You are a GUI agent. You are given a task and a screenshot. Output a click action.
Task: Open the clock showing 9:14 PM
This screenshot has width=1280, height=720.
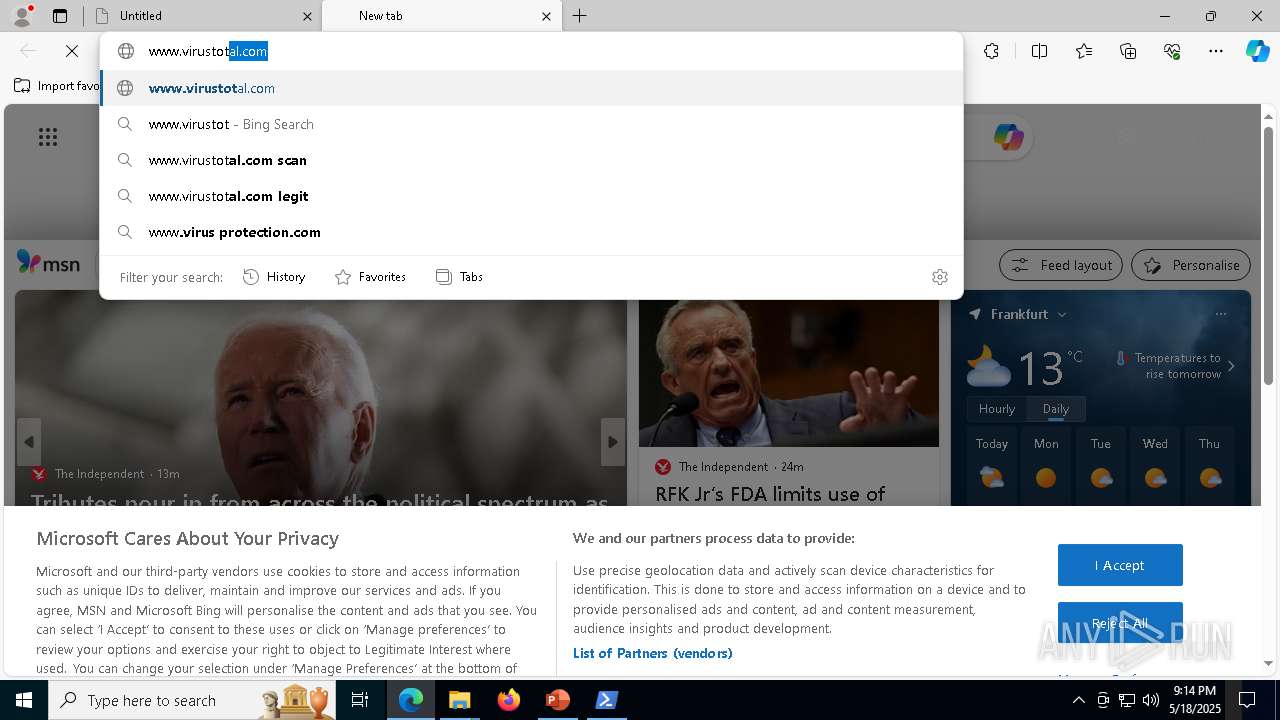[x=1195, y=700]
